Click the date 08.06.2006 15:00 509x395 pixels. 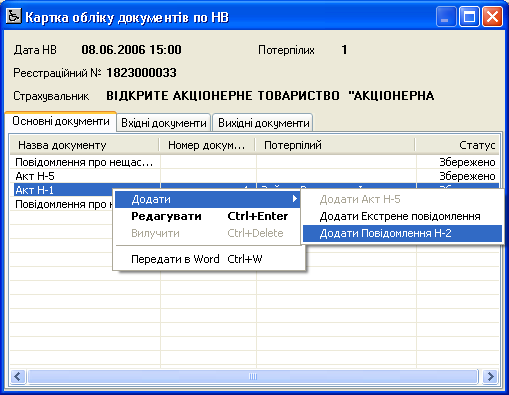click(x=131, y=50)
